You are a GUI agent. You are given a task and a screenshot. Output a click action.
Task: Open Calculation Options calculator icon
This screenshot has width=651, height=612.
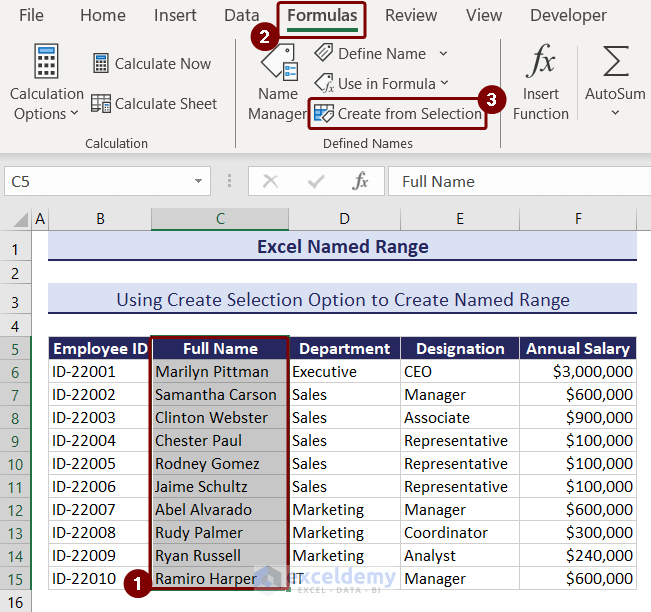tap(46, 61)
